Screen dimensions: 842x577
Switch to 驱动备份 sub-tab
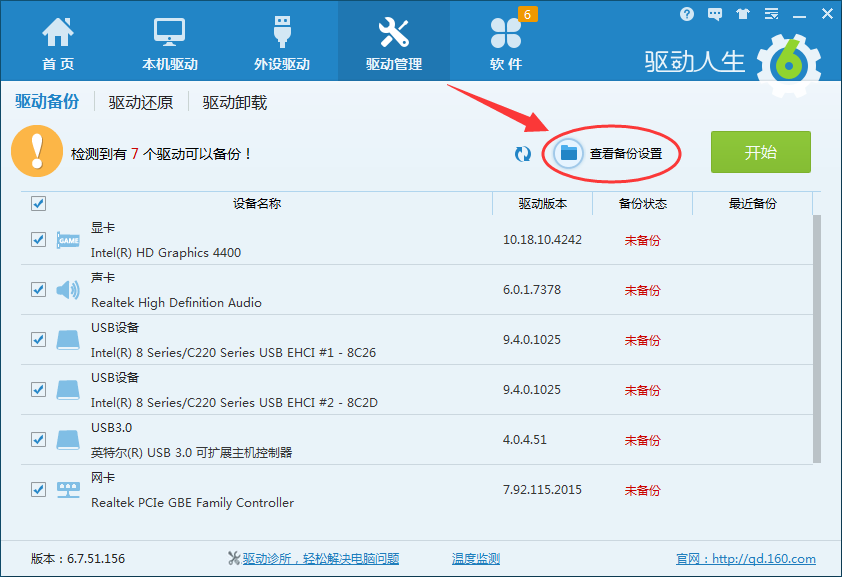(47, 101)
